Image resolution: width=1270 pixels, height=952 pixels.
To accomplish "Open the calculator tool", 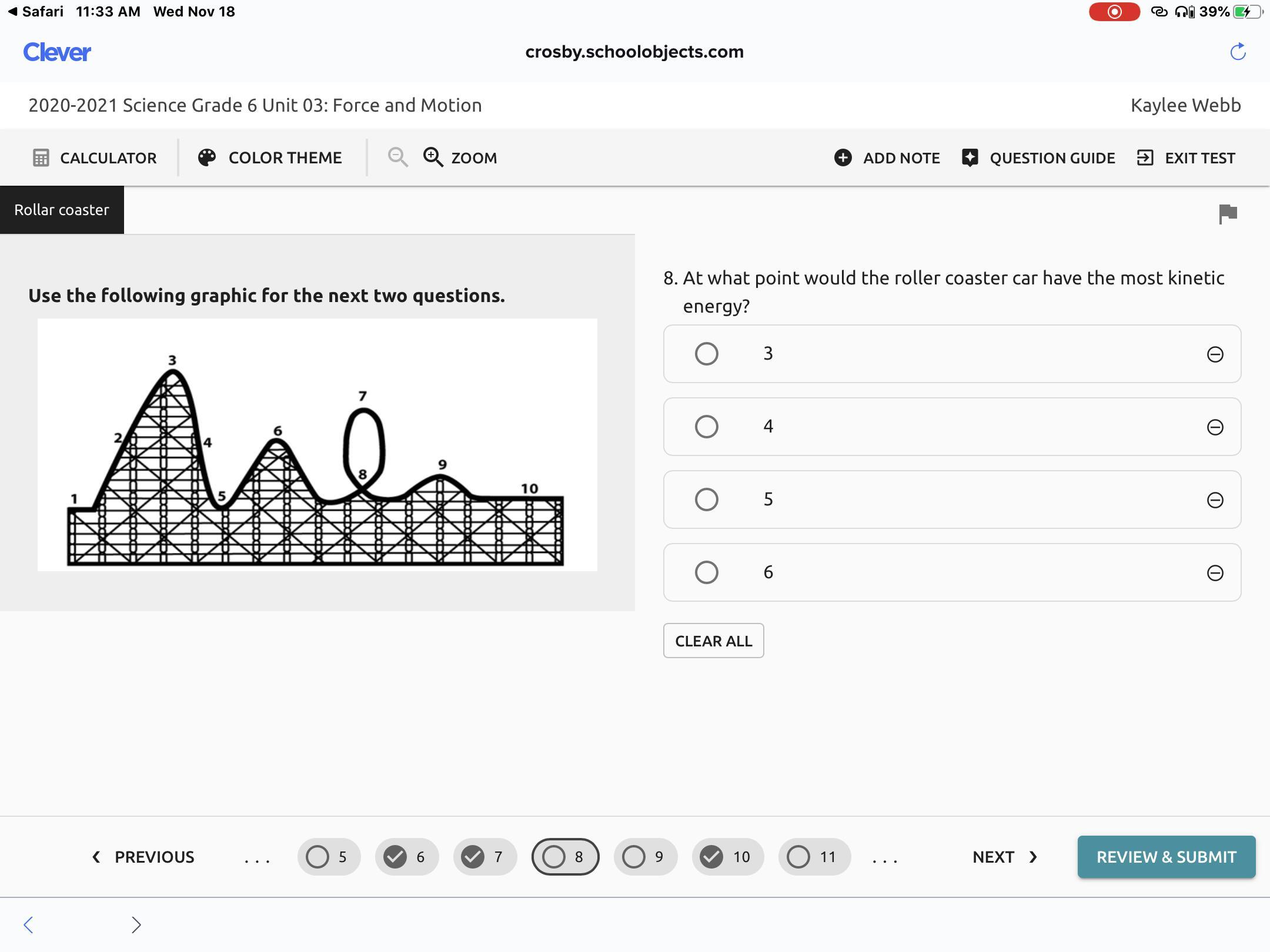I will click(x=95, y=158).
